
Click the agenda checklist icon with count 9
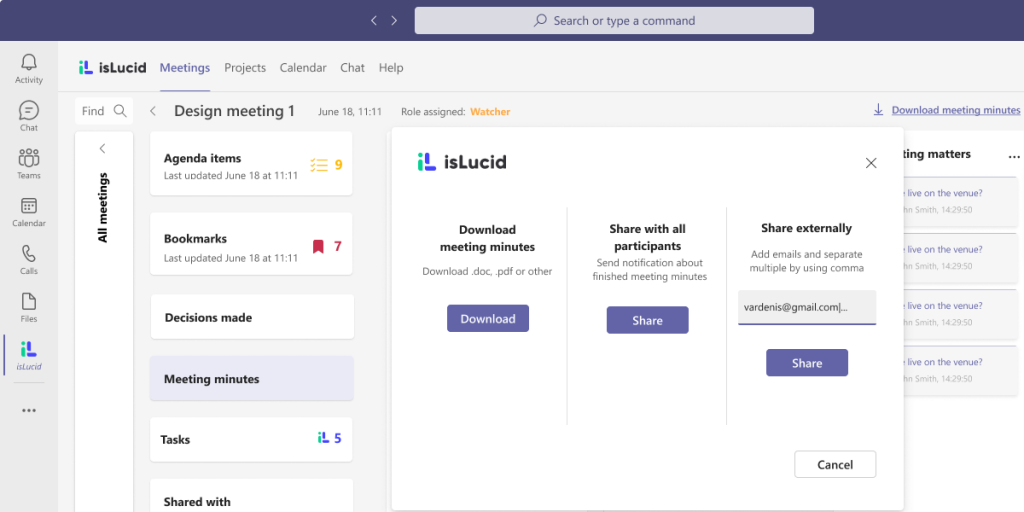pos(319,165)
